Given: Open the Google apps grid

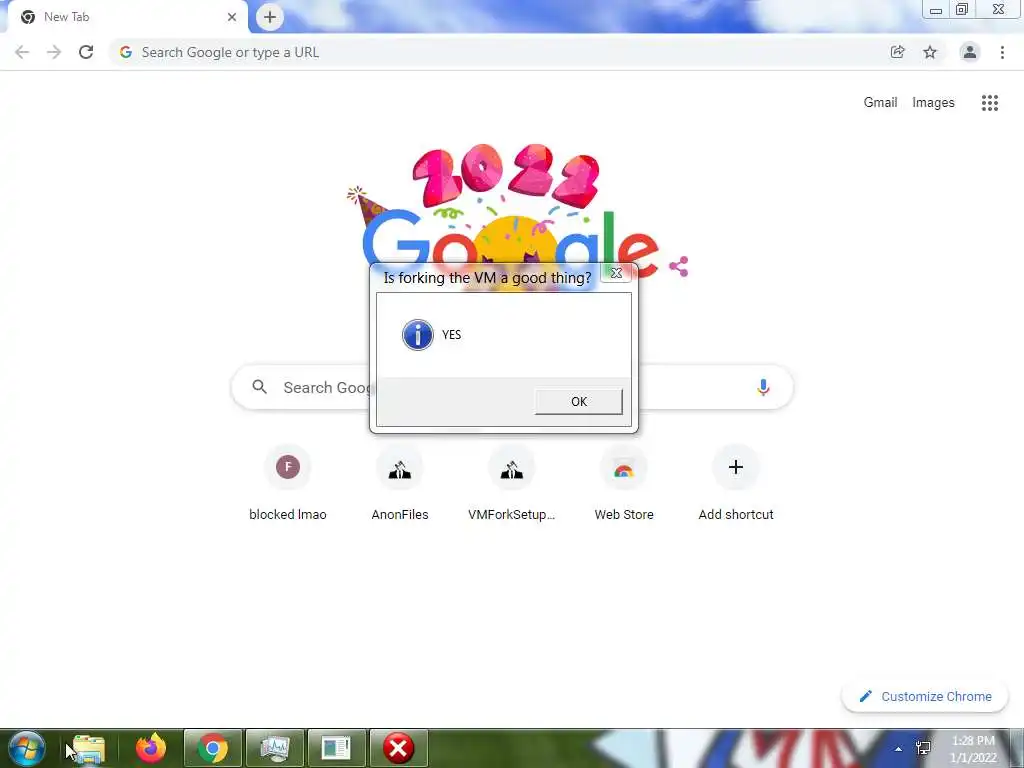Looking at the screenshot, I should tap(990, 103).
